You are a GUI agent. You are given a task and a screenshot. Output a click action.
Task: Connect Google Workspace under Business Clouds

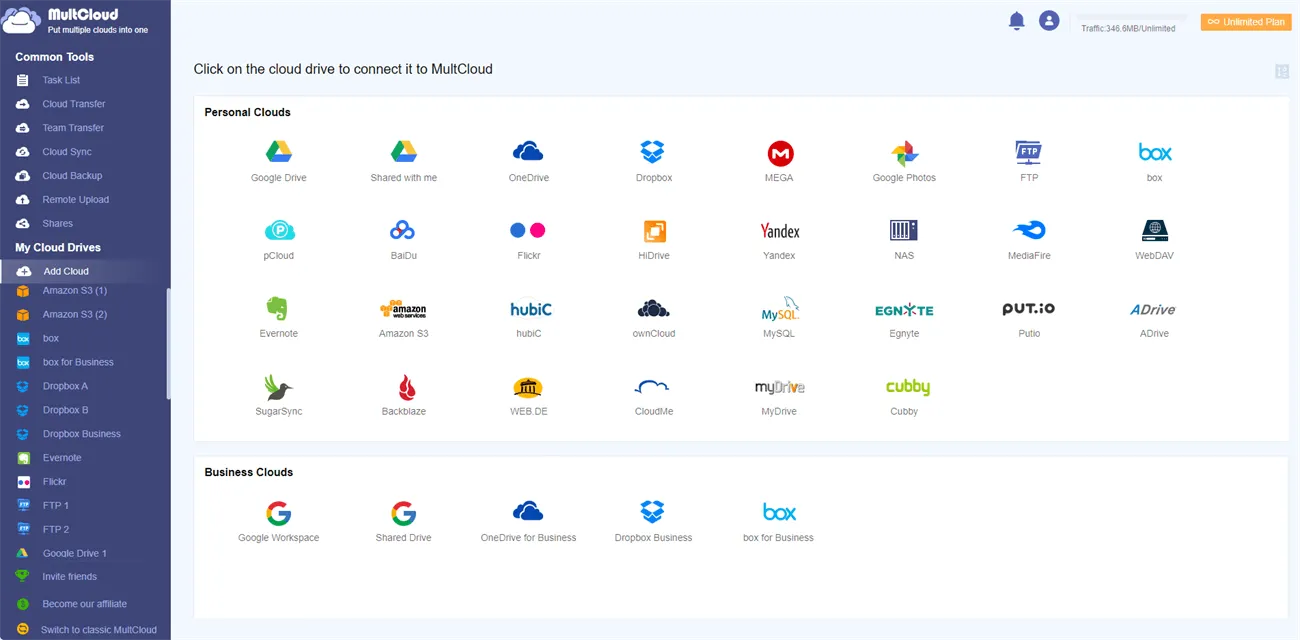tap(278, 513)
